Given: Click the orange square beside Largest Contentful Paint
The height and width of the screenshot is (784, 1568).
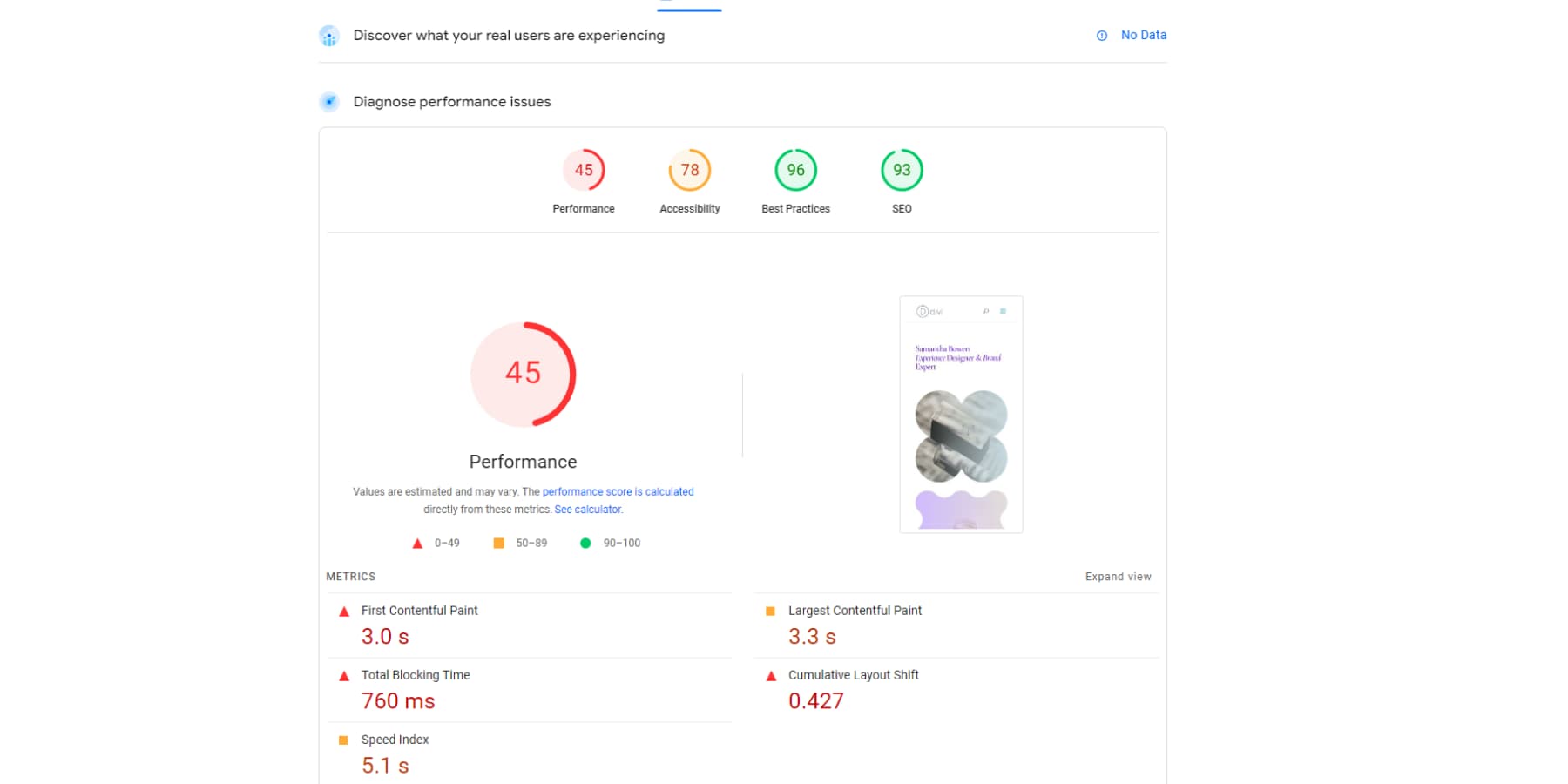Looking at the screenshot, I should tap(770, 611).
